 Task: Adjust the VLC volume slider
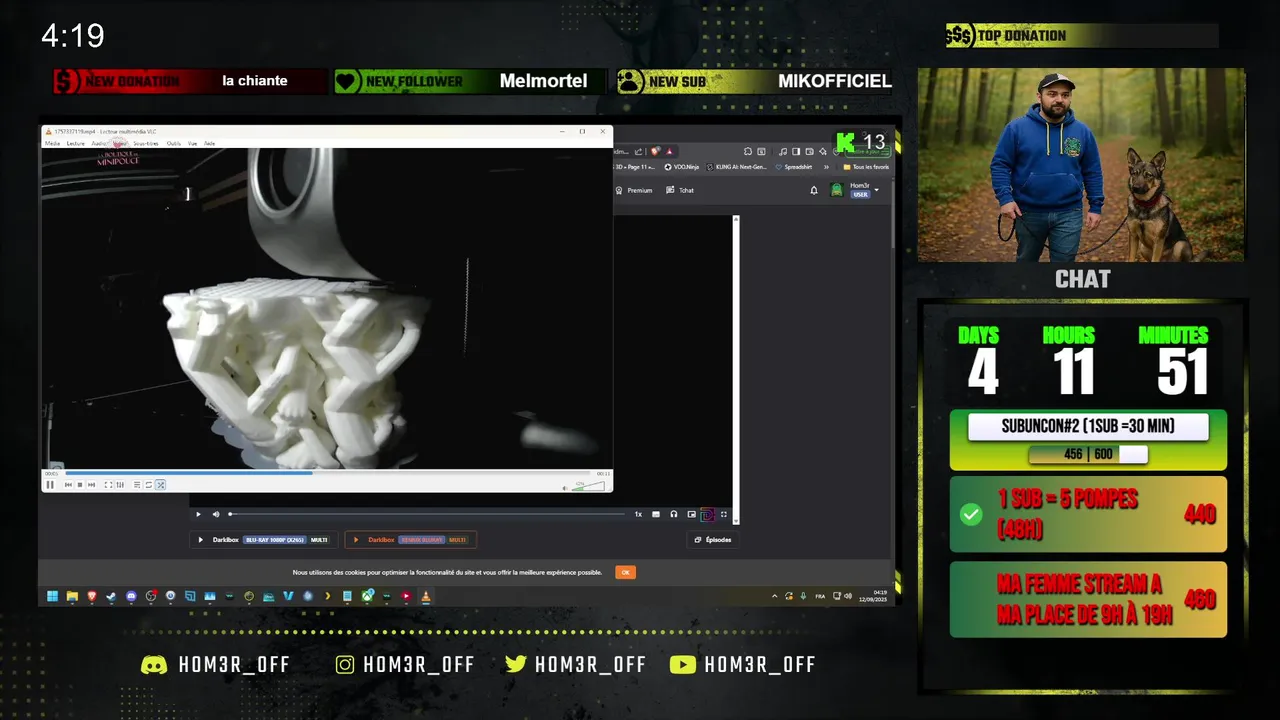click(589, 486)
